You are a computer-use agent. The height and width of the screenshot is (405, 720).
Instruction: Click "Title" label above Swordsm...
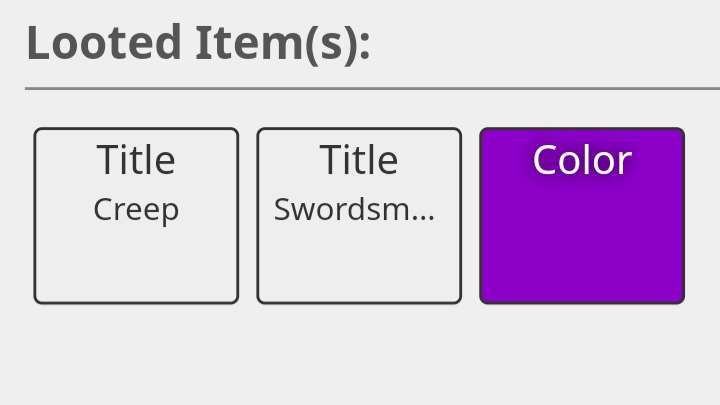pos(359,160)
